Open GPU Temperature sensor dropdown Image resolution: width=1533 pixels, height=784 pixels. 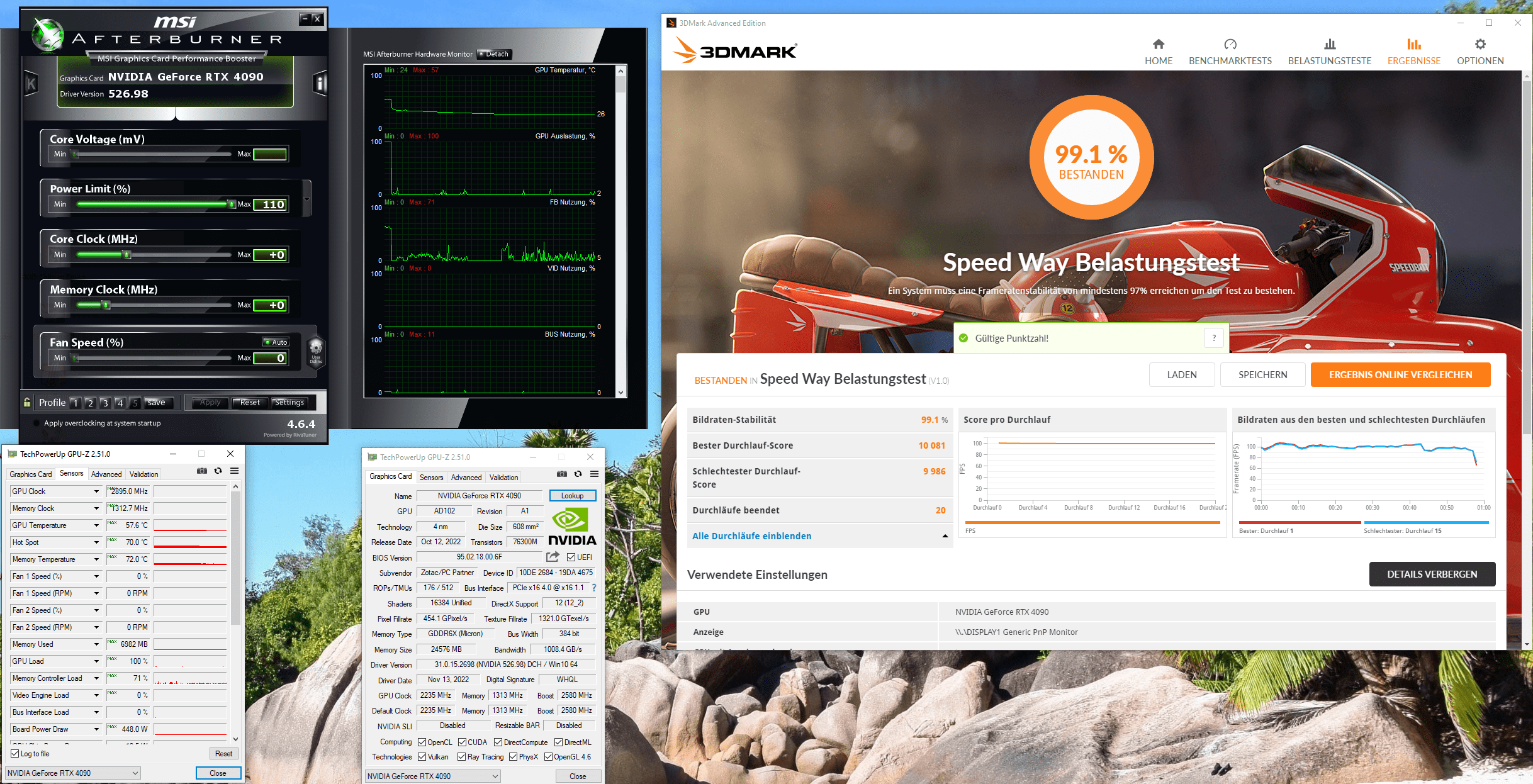point(96,525)
